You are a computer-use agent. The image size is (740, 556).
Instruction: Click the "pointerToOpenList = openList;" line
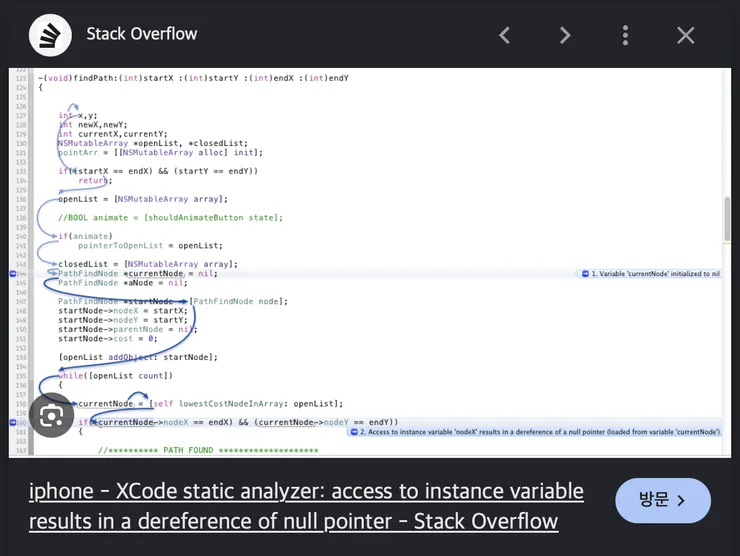[150, 245]
